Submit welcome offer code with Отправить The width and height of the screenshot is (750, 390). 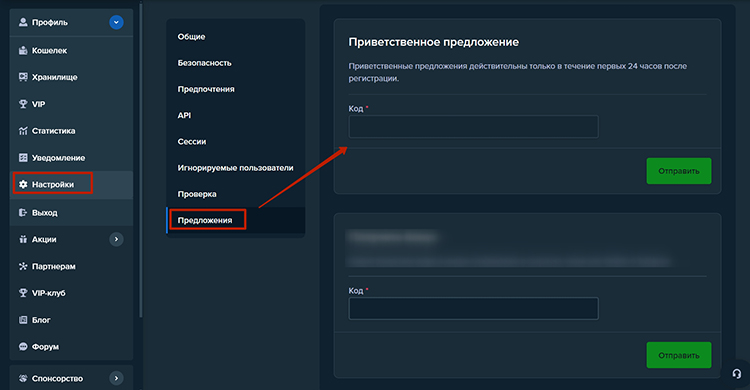(x=679, y=171)
